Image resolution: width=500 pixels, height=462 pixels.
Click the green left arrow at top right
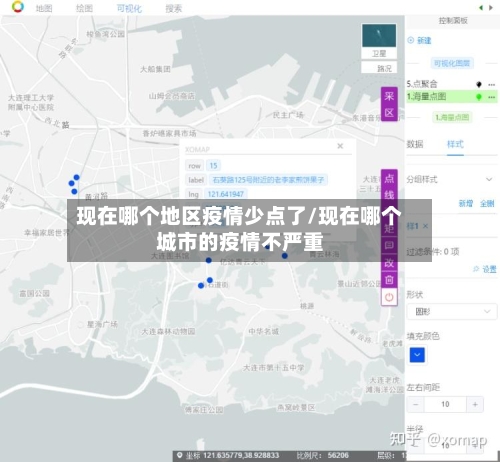pyautogui.click(x=481, y=8)
